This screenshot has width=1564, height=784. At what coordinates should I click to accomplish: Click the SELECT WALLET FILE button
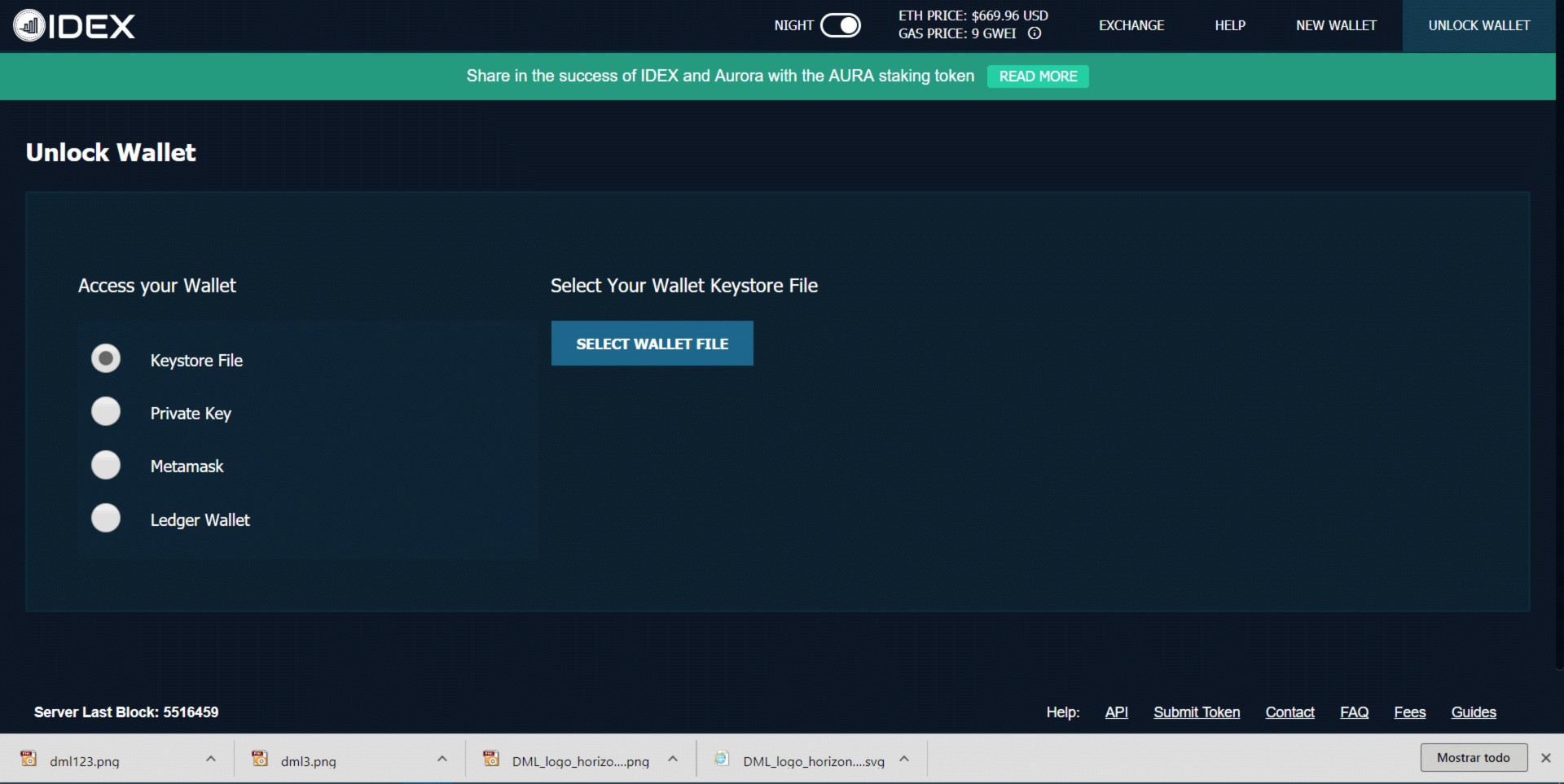click(652, 344)
